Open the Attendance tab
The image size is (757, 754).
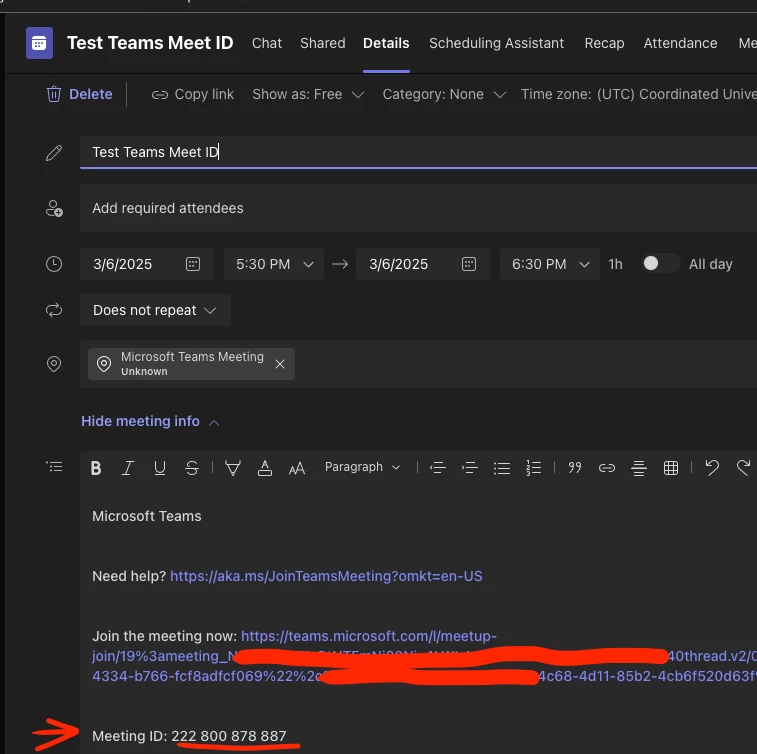coord(680,43)
